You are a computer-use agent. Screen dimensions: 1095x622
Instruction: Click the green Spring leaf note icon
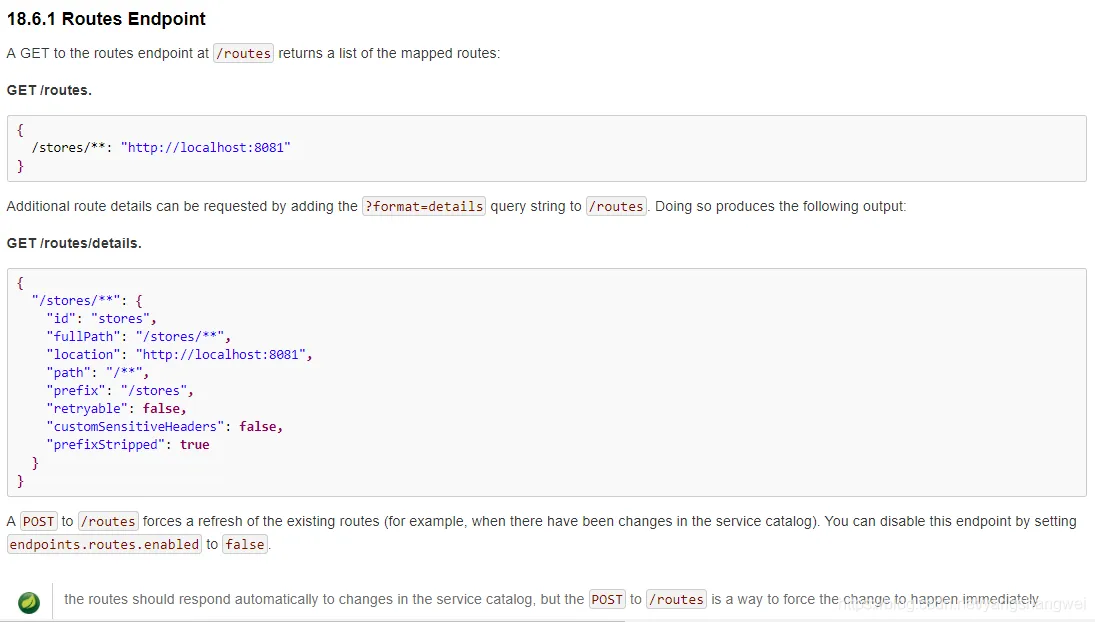click(x=29, y=602)
